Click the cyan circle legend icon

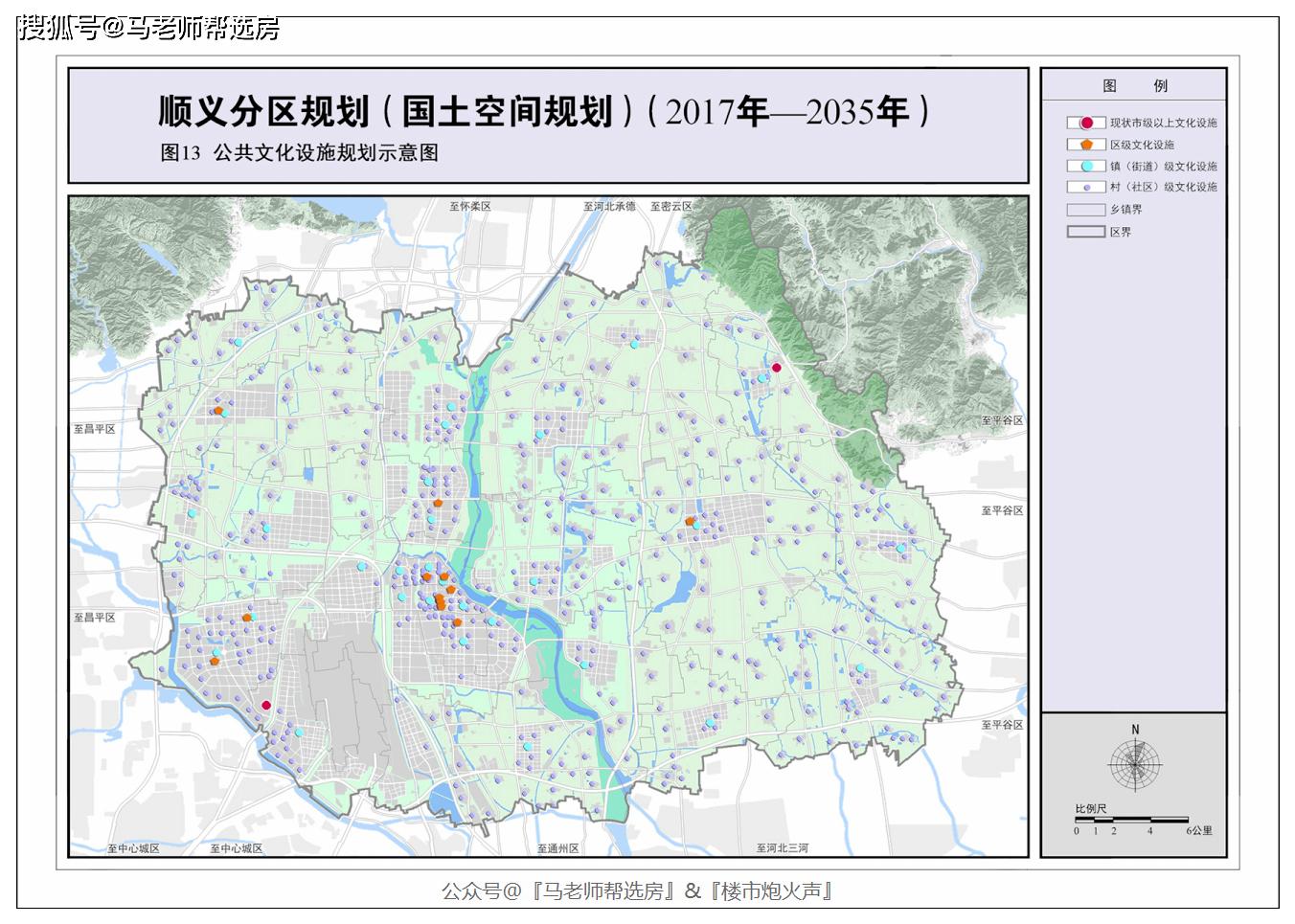pos(1086,166)
